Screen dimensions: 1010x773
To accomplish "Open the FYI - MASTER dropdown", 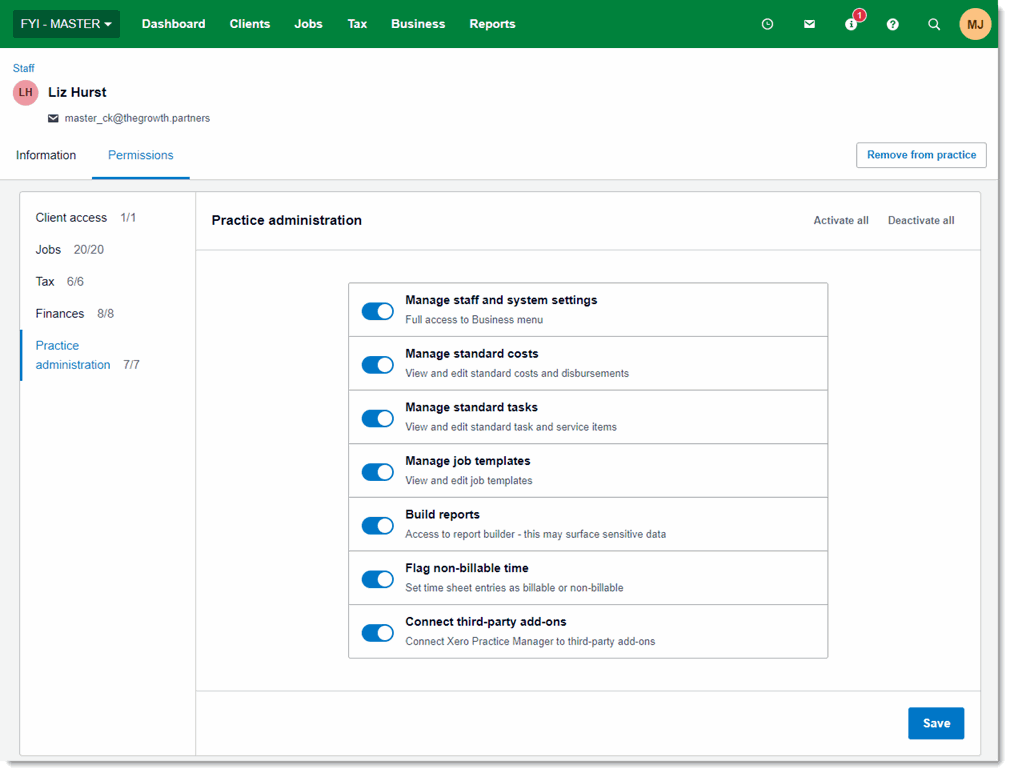I will 66,24.
